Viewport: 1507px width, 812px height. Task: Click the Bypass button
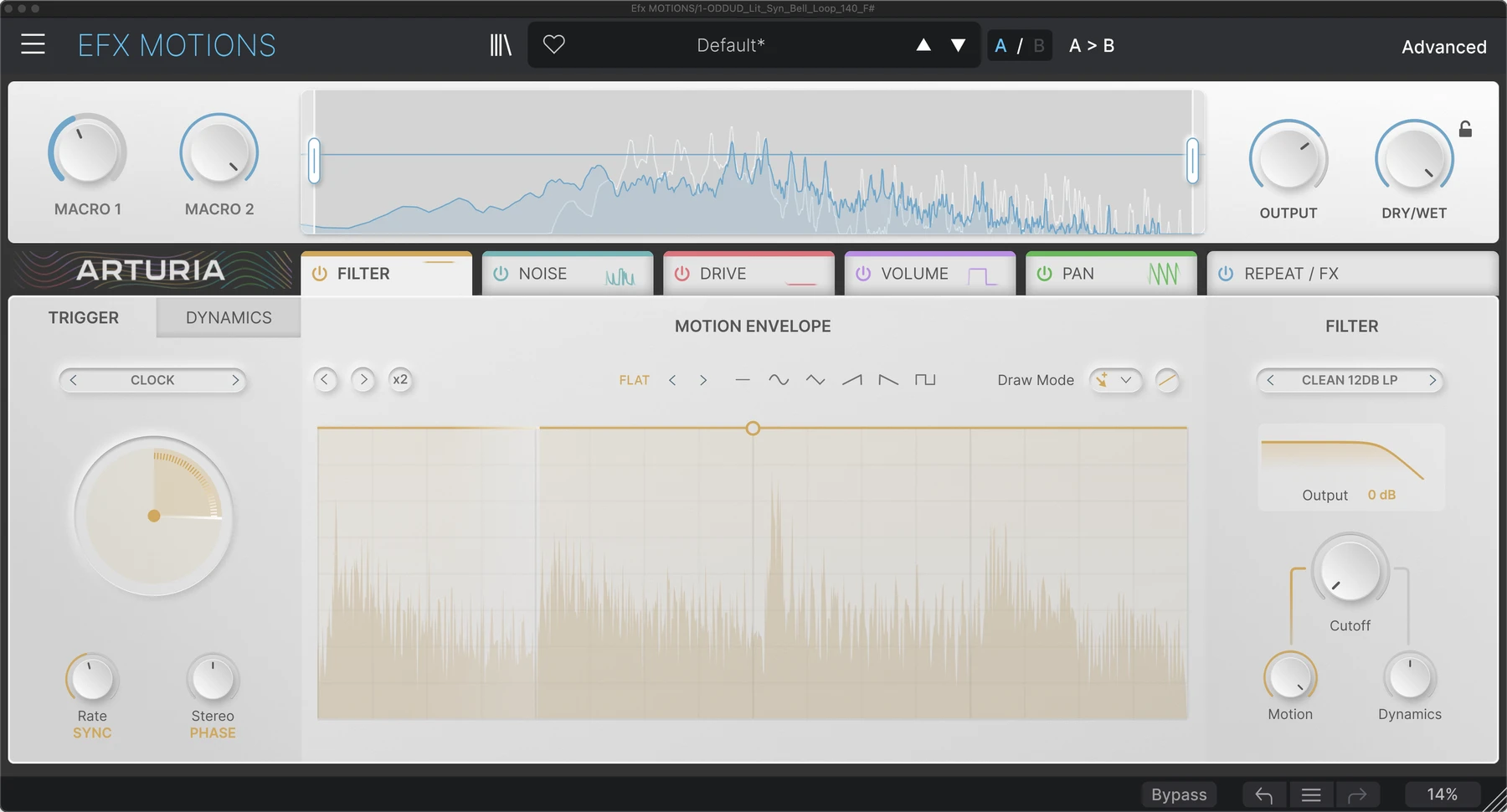click(1179, 794)
